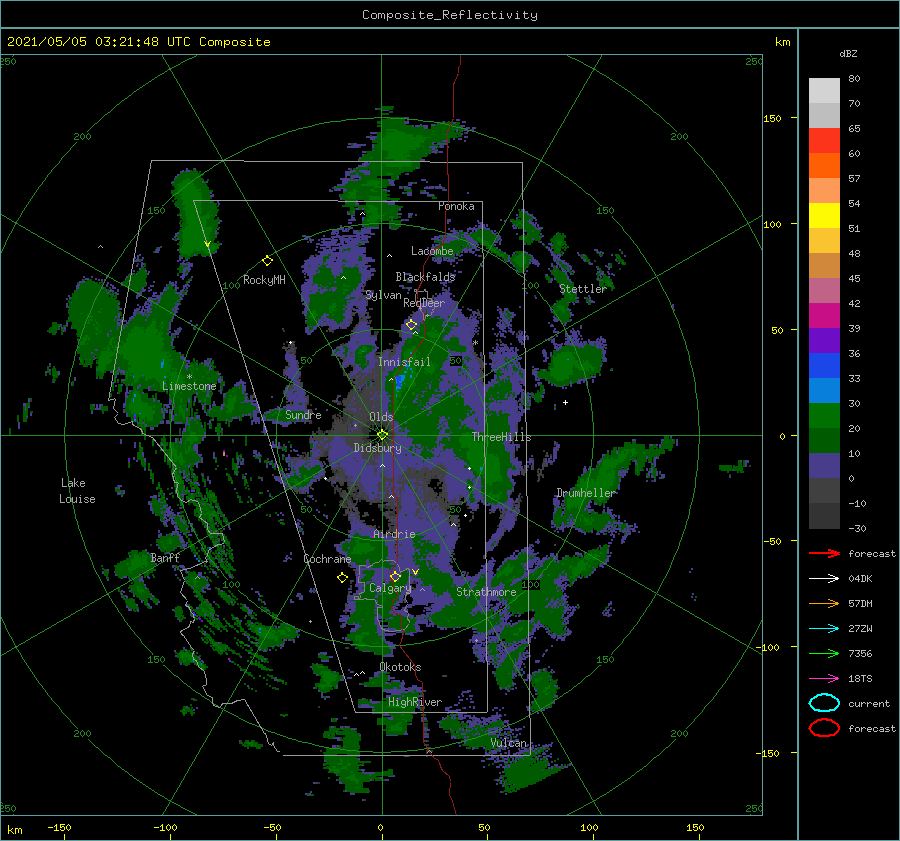This screenshot has width=900, height=841.
Task: Pick the indigo 10-0 dBZ swatch
Action: click(824, 466)
